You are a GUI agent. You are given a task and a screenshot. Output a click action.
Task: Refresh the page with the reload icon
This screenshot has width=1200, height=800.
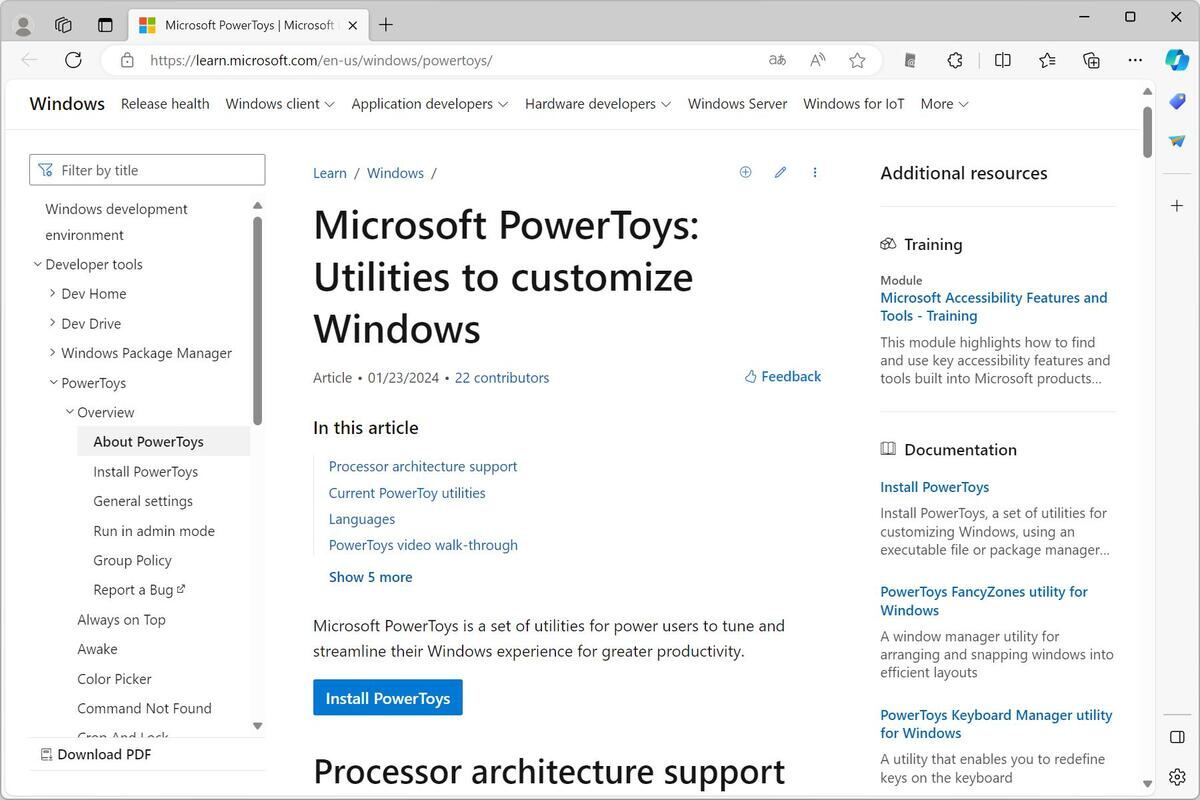pos(73,60)
